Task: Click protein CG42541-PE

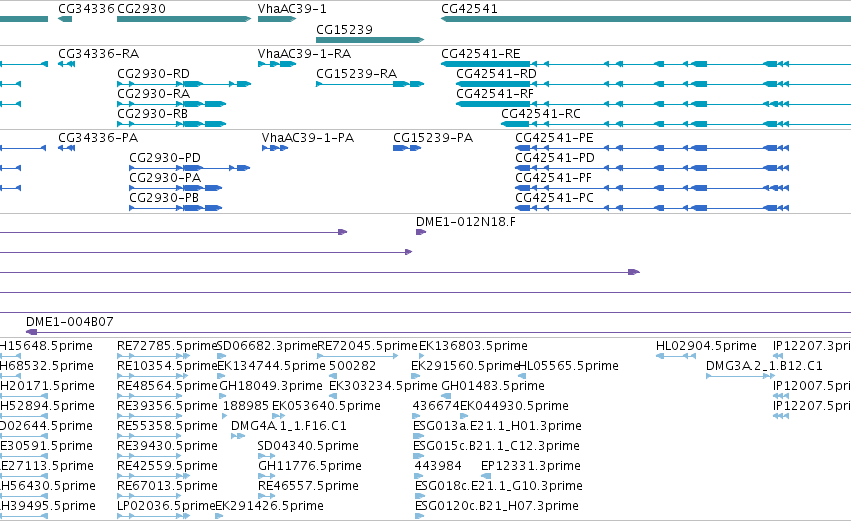Action: 554,138
